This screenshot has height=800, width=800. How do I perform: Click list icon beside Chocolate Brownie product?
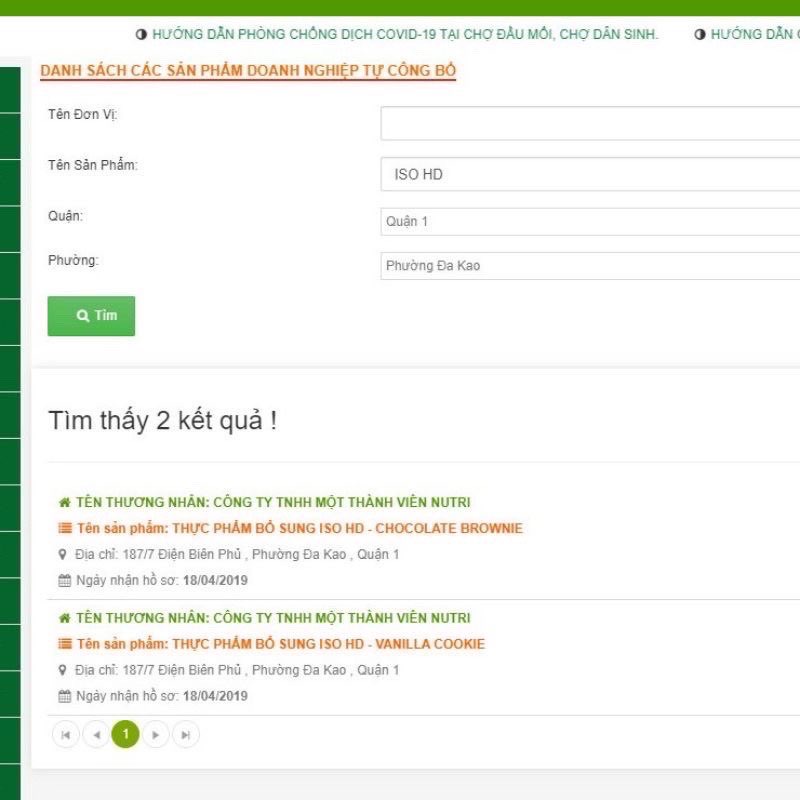[x=65, y=528]
